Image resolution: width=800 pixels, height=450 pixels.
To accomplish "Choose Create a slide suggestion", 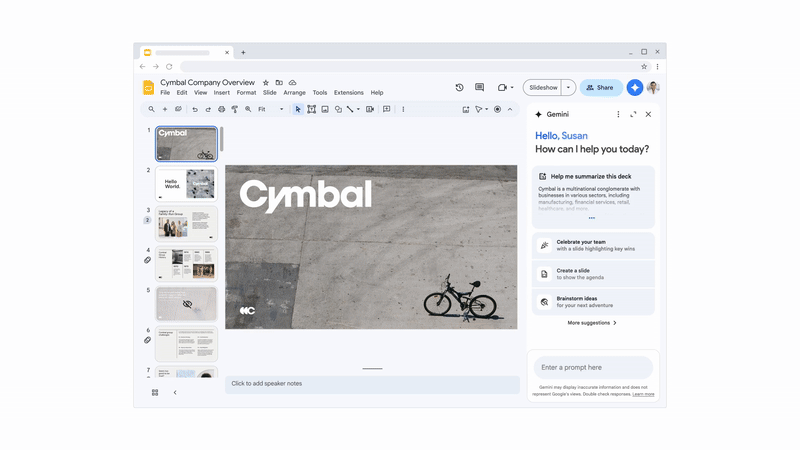I will pos(593,274).
